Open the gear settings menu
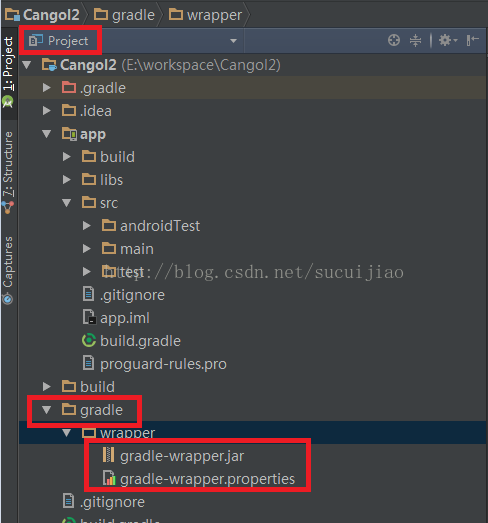 point(448,40)
